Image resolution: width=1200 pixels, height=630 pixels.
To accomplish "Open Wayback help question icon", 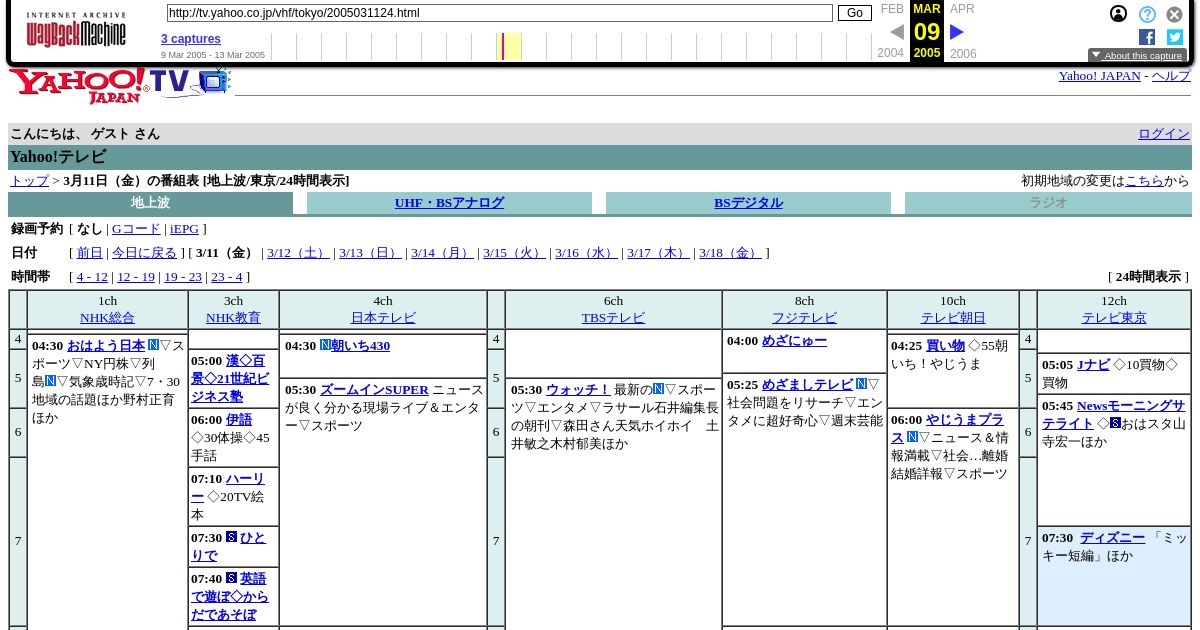I will coord(1147,14).
